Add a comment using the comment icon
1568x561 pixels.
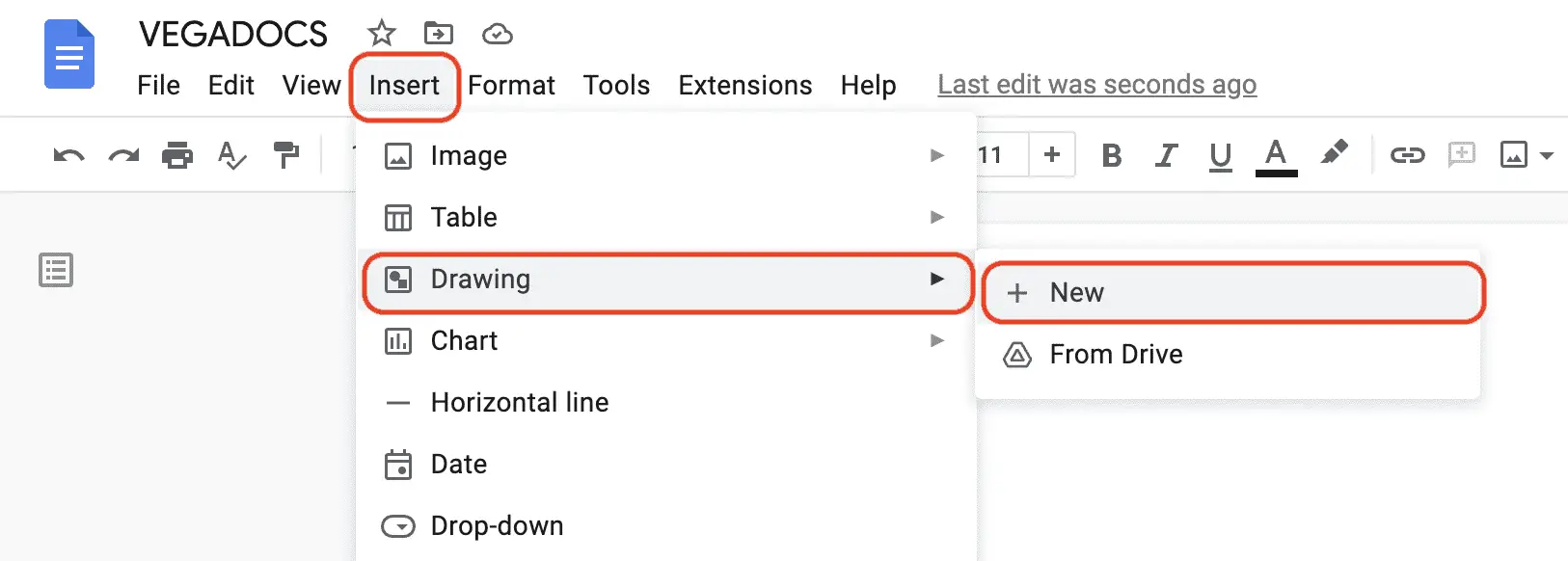pyautogui.click(x=1462, y=154)
